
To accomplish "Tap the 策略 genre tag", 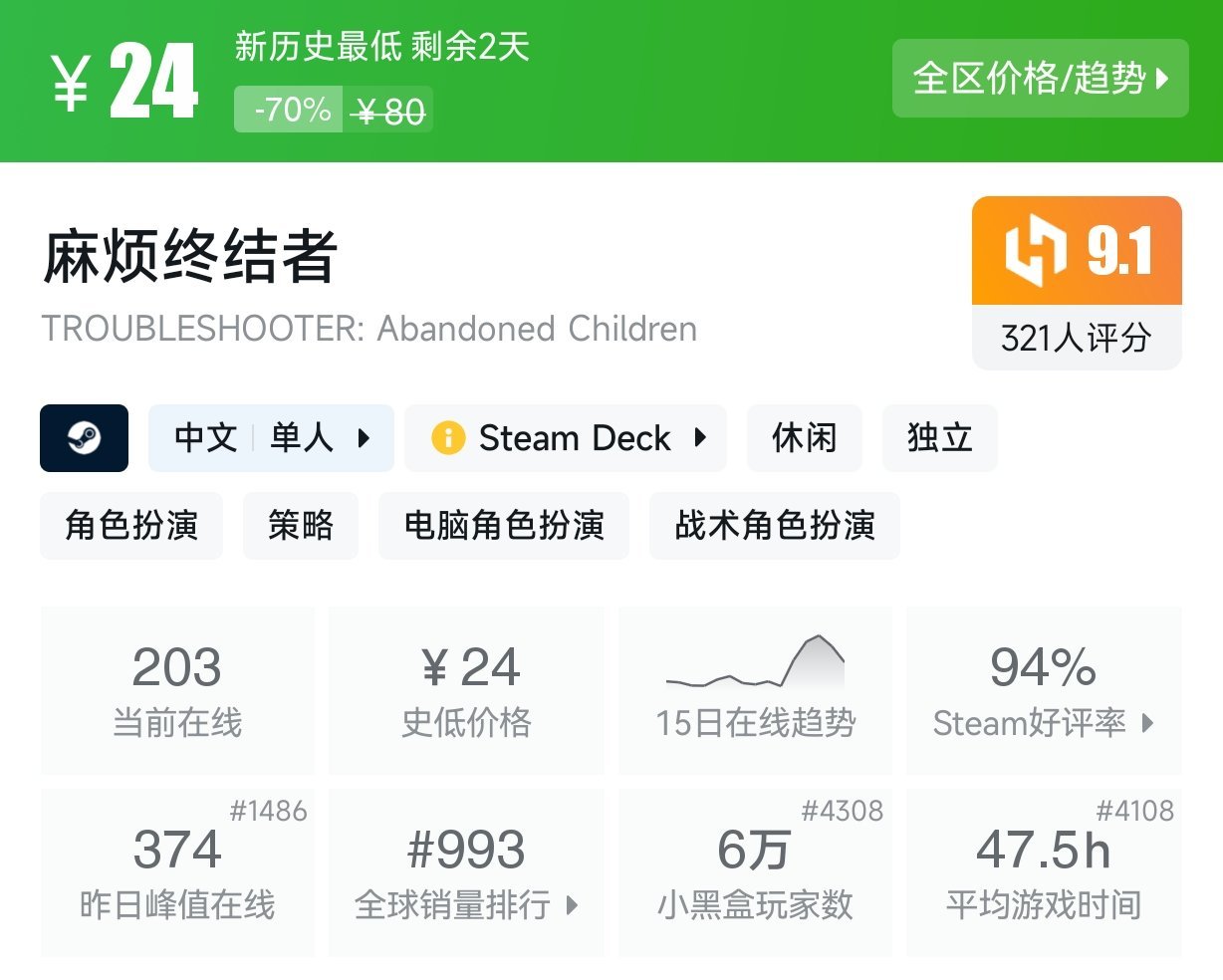I will tap(300, 525).
